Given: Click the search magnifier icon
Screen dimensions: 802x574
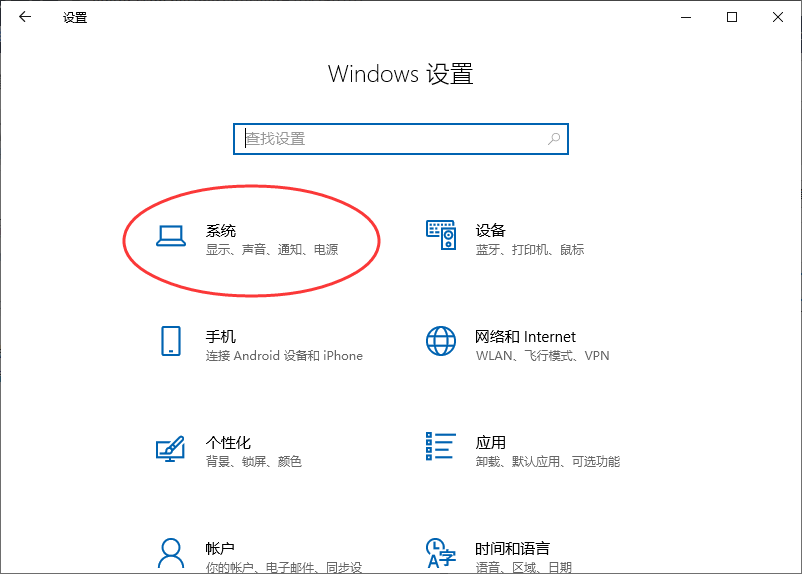Looking at the screenshot, I should click(x=554, y=139).
